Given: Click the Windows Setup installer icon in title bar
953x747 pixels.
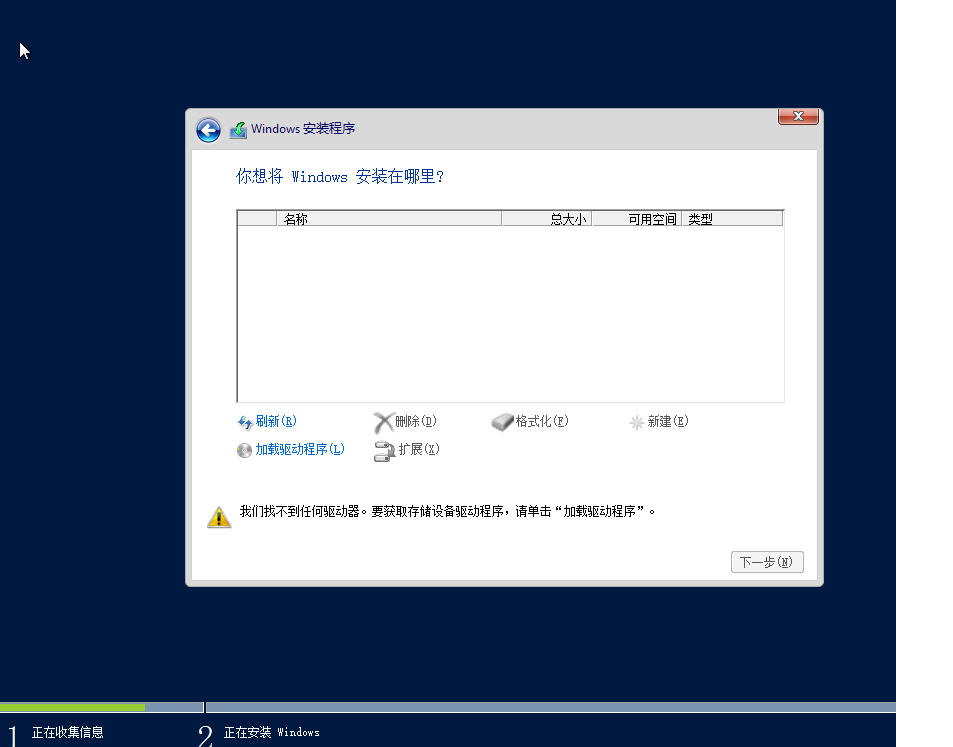Looking at the screenshot, I should pyautogui.click(x=238, y=129).
